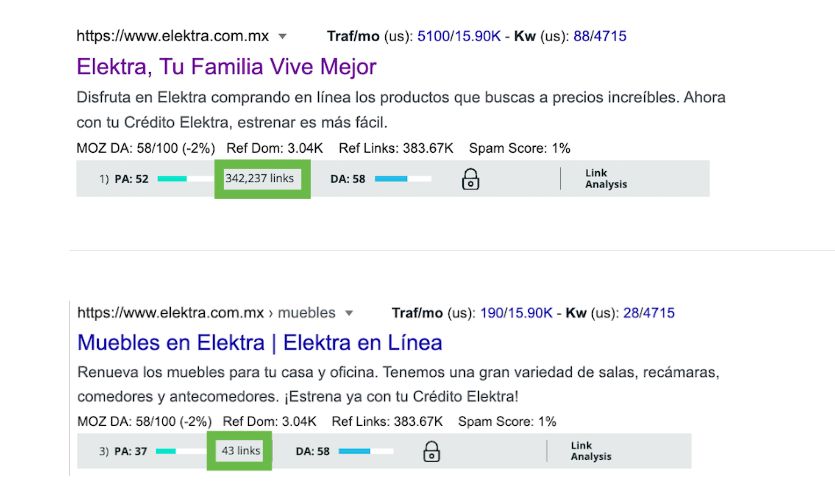Click the MOZ DA: 58/100 (-2%) text under the first result

tap(146, 148)
